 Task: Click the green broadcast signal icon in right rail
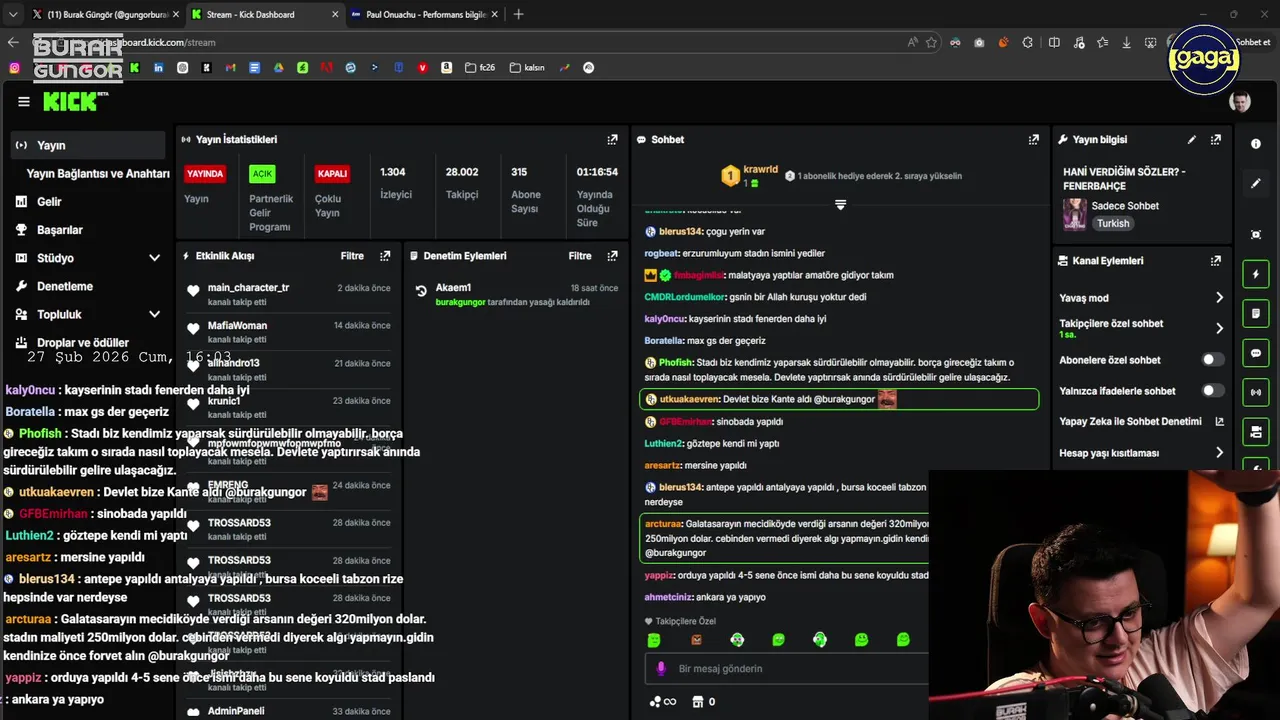pos(1256,393)
